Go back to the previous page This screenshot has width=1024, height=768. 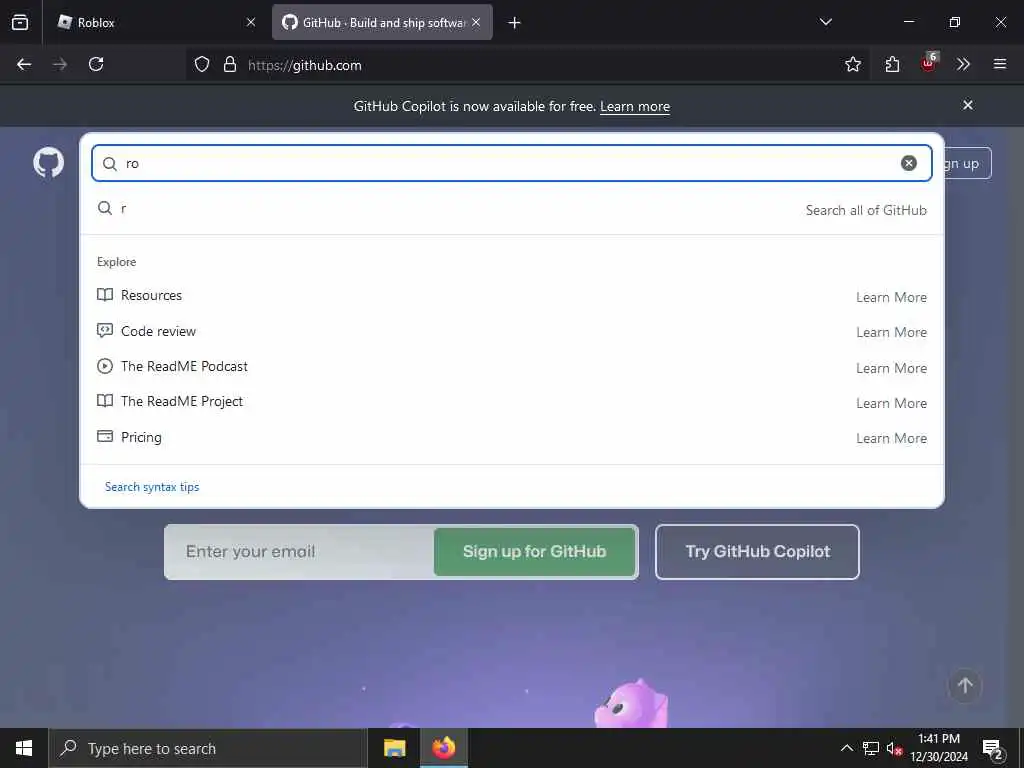pos(24,64)
